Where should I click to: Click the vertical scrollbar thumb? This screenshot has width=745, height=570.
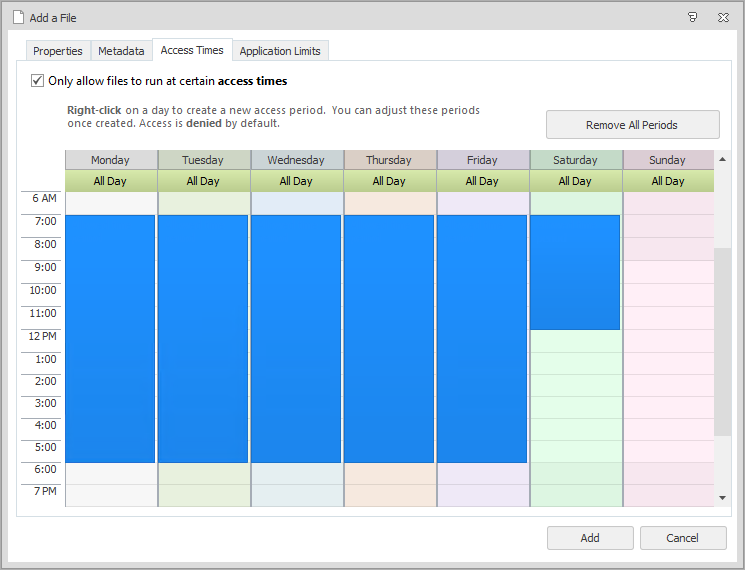tap(722, 340)
